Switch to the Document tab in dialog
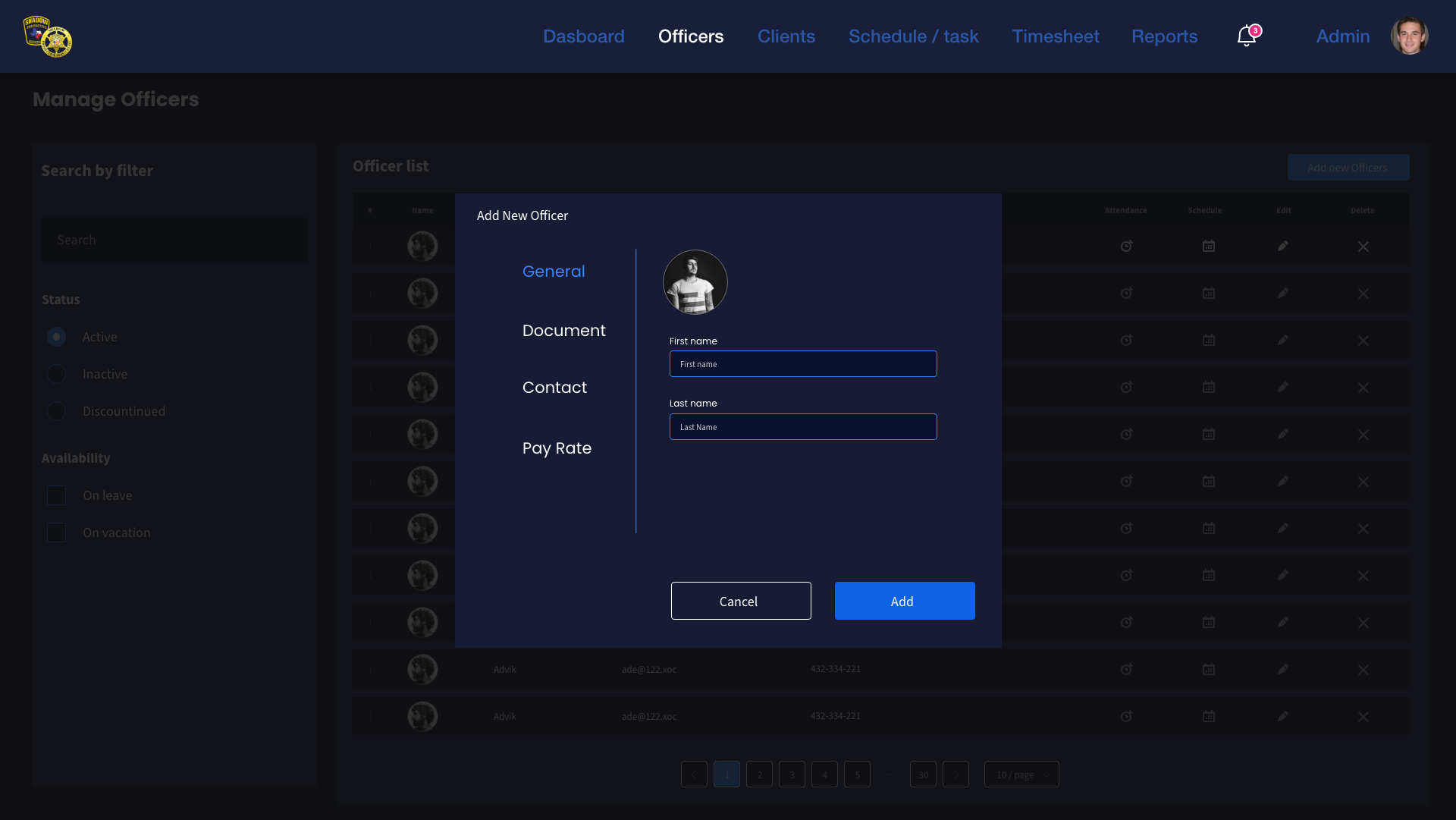This screenshot has height=820, width=1456. [x=563, y=331]
